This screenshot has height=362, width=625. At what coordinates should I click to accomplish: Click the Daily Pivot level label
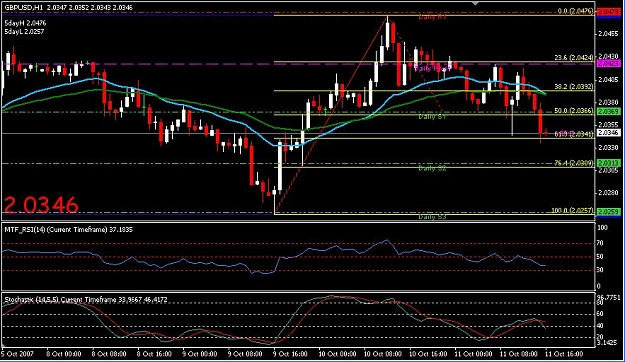coord(432,69)
